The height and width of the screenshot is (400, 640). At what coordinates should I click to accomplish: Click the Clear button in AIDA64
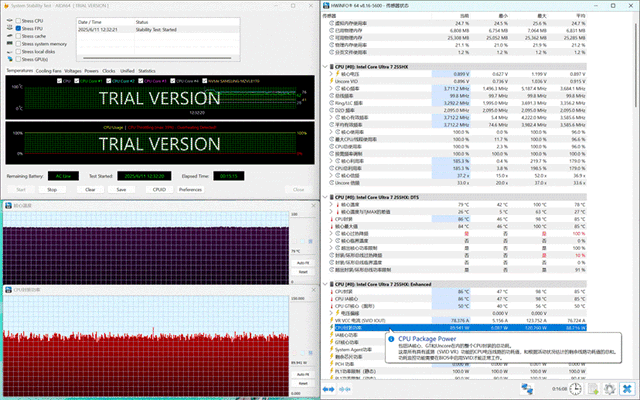[x=90, y=190]
